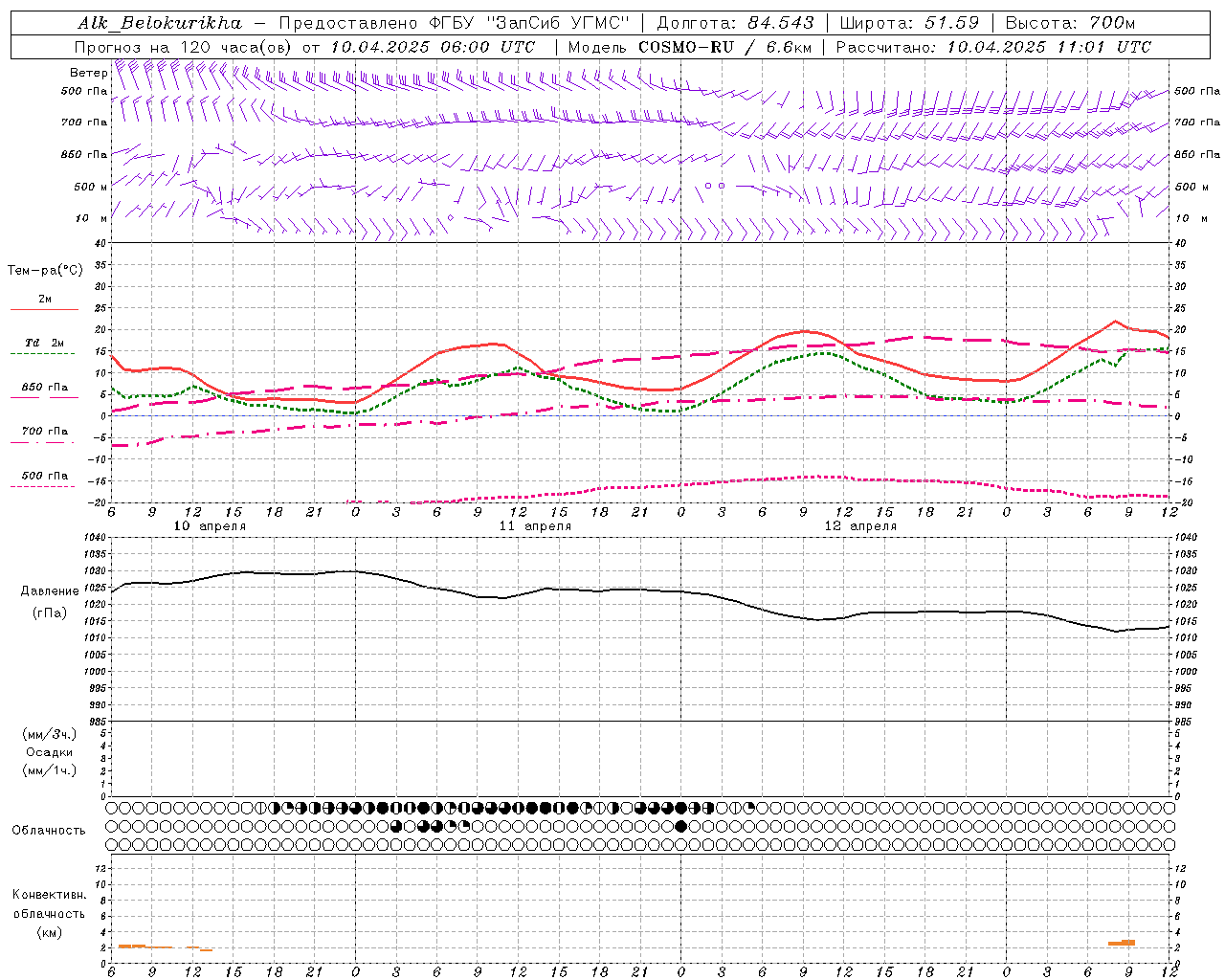Click the "500 м" wind level label on left

91,187
